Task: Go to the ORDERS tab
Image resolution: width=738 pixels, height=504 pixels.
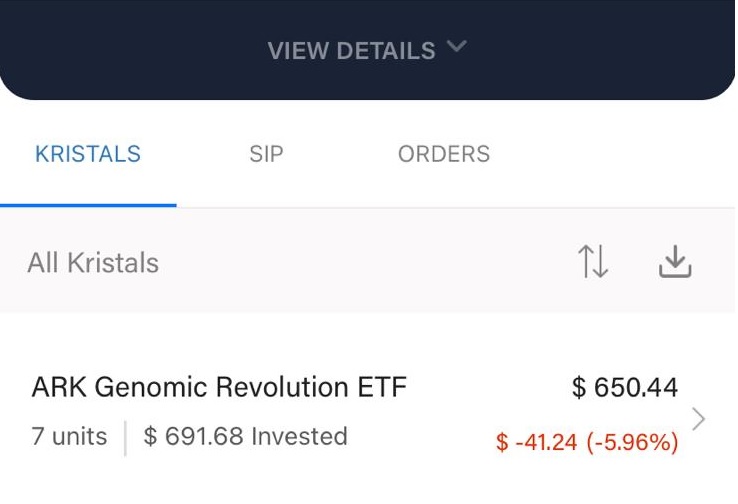Action: point(444,154)
